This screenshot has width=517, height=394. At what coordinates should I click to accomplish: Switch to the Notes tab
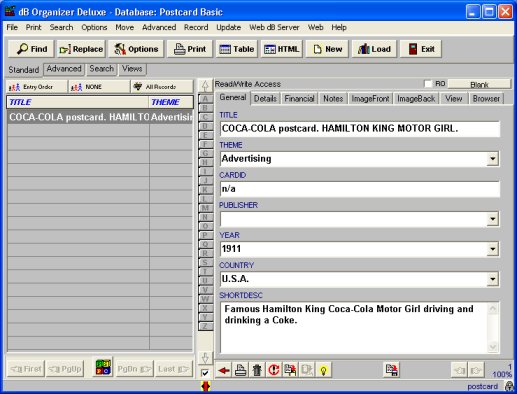pos(333,99)
